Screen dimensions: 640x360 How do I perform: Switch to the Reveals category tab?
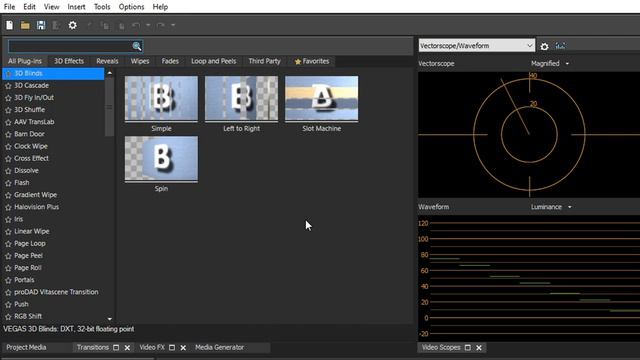[x=107, y=61]
